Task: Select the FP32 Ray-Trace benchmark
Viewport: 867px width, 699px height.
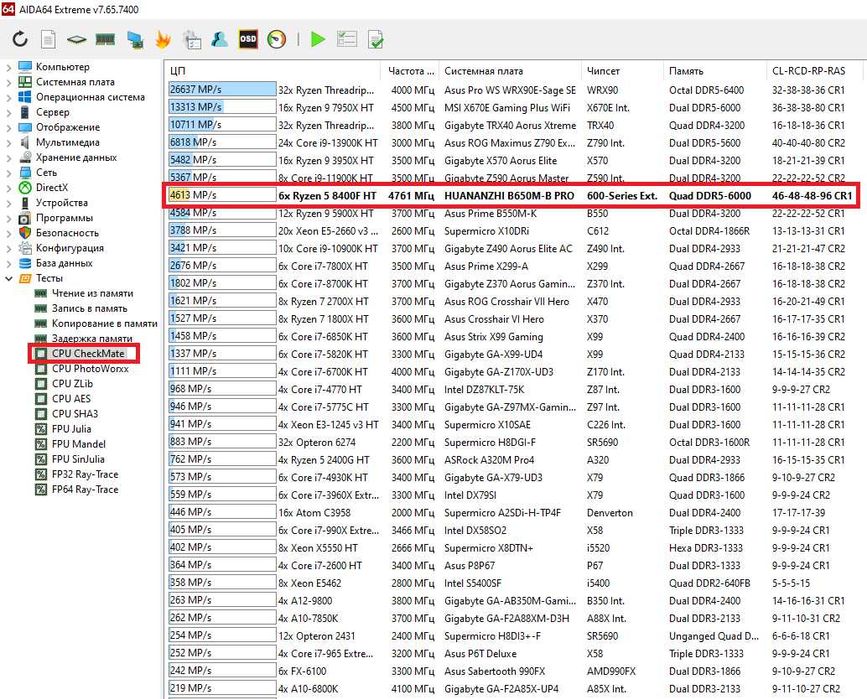Action: click(85, 474)
